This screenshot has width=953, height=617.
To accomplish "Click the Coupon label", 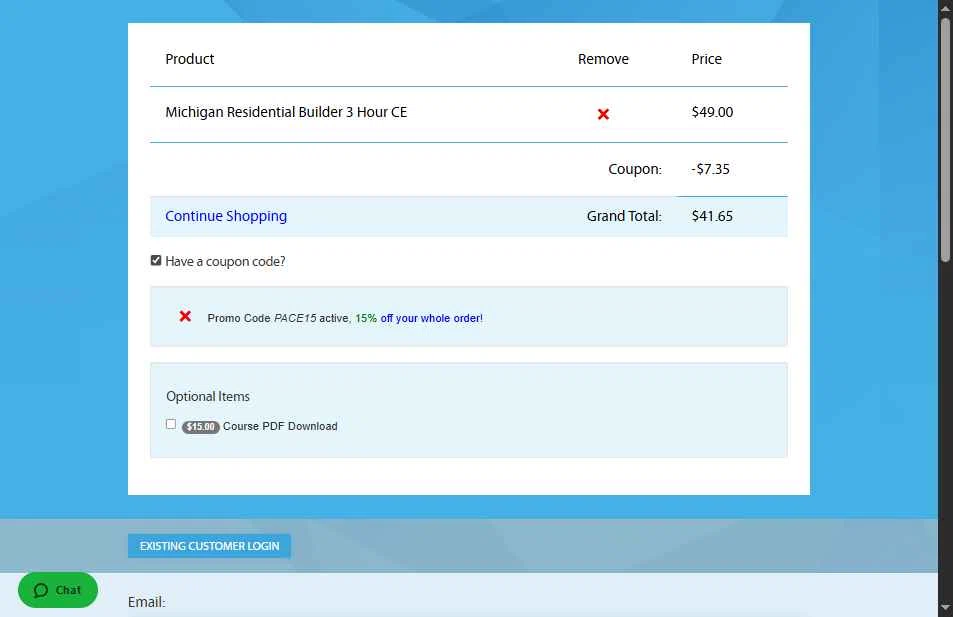I will pos(635,169).
